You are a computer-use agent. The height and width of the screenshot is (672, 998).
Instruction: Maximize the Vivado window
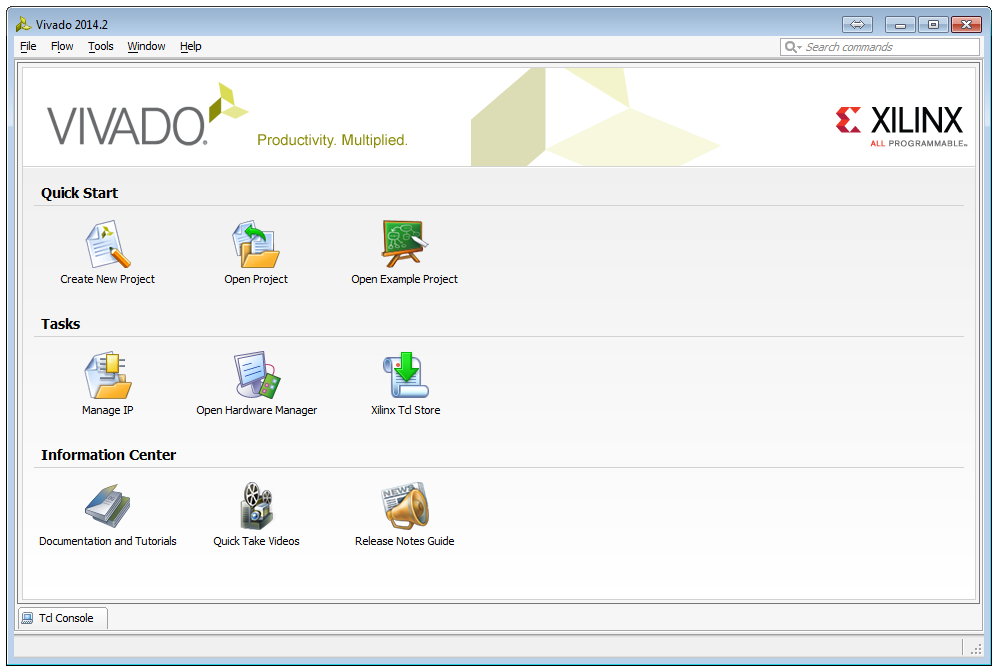[x=933, y=25]
